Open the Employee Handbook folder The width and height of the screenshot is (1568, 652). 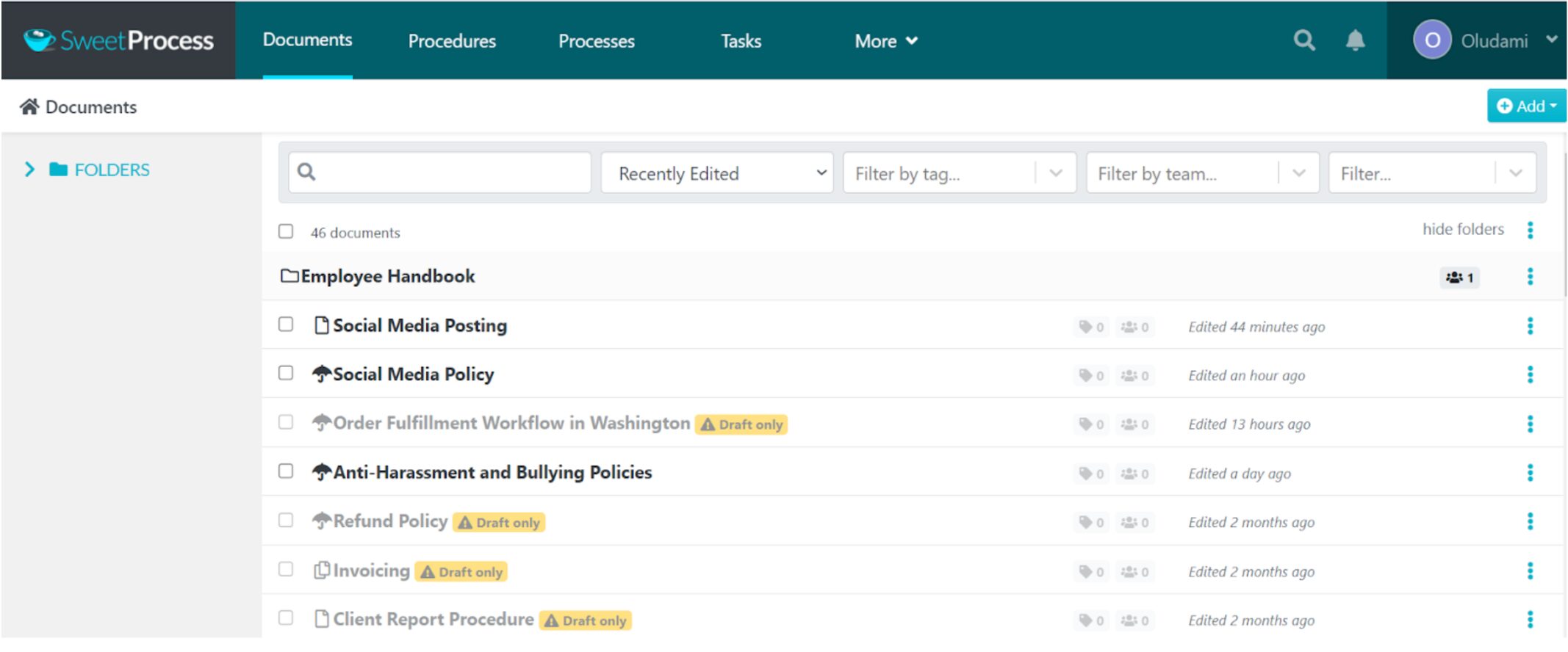click(x=387, y=276)
